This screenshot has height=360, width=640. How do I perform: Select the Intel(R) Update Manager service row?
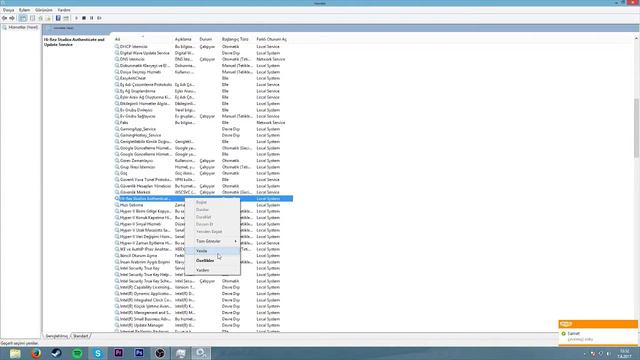coord(203,325)
